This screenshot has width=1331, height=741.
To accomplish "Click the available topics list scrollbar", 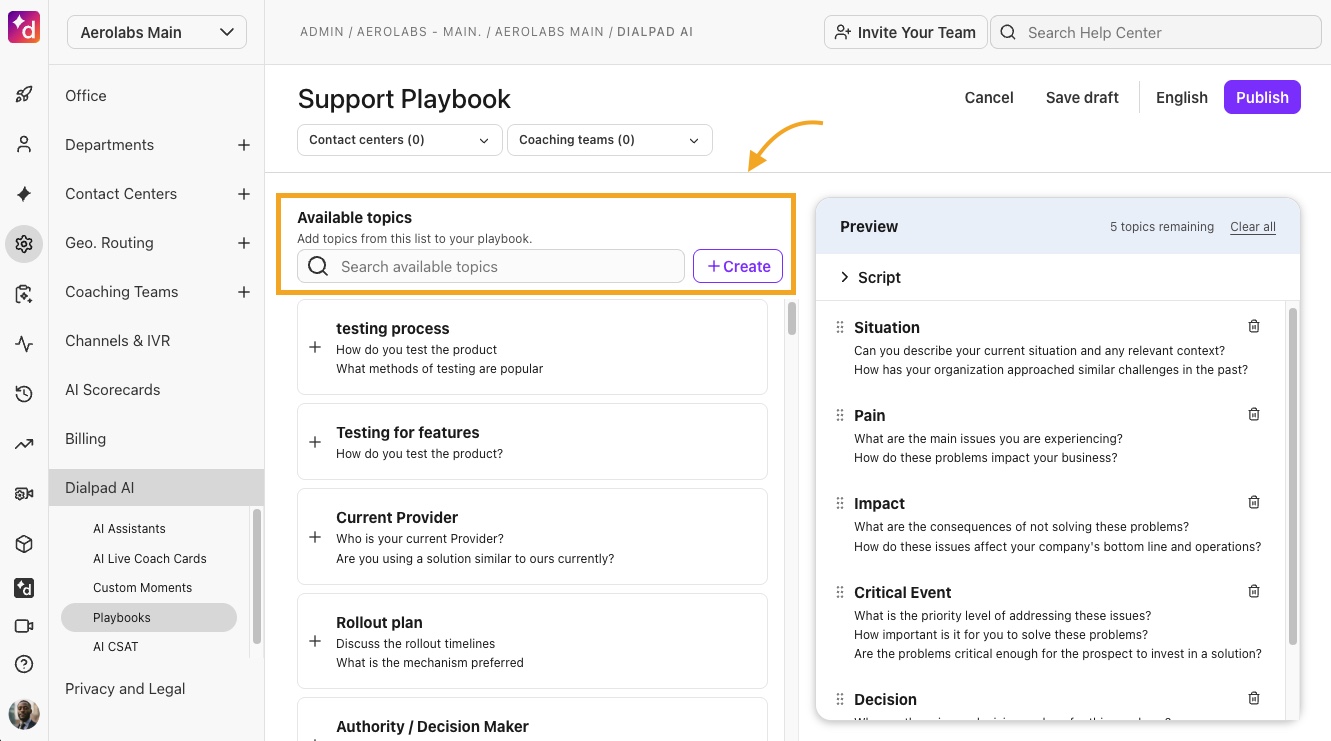I will [x=792, y=318].
